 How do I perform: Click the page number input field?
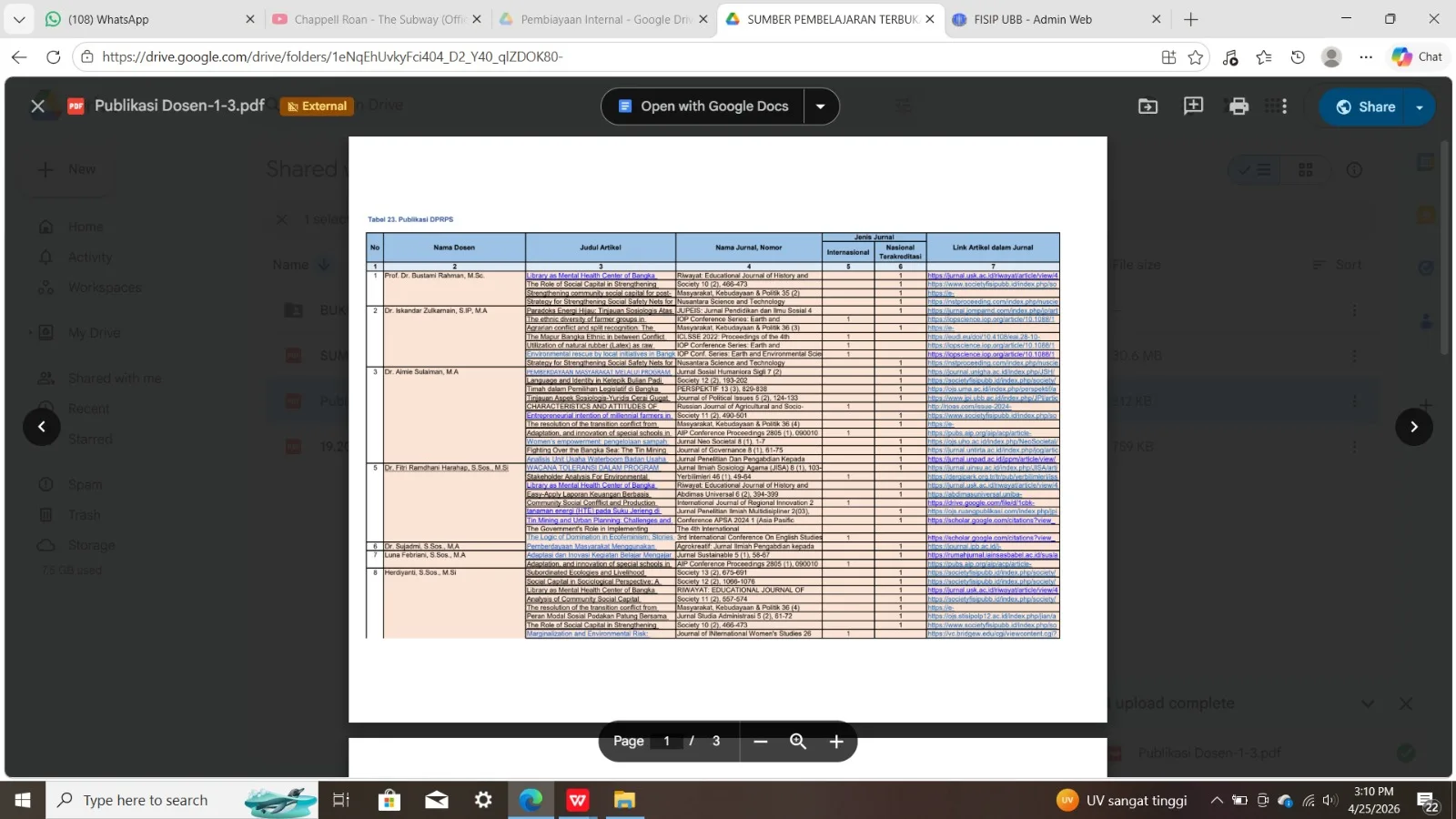coord(667,742)
